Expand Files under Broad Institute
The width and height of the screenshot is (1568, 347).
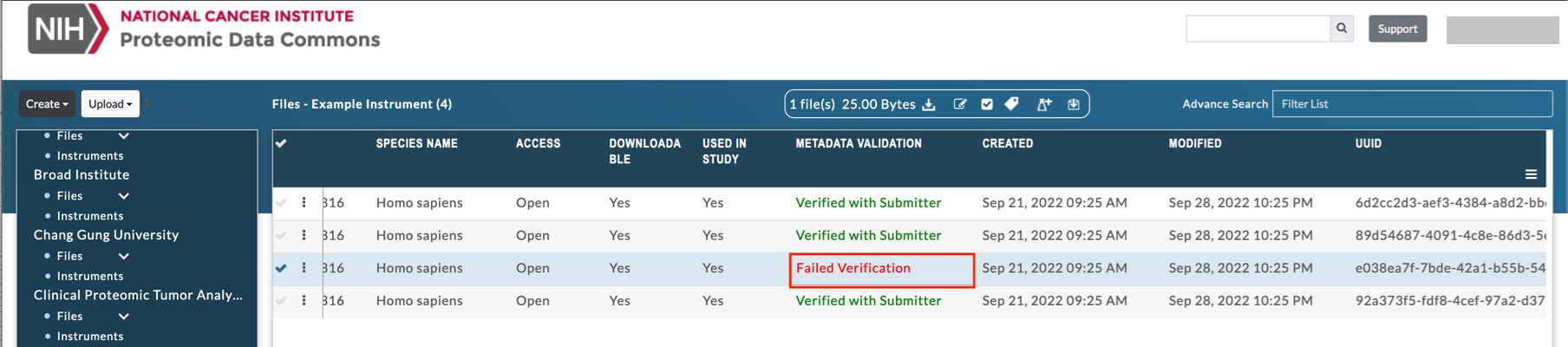pos(124,196)
